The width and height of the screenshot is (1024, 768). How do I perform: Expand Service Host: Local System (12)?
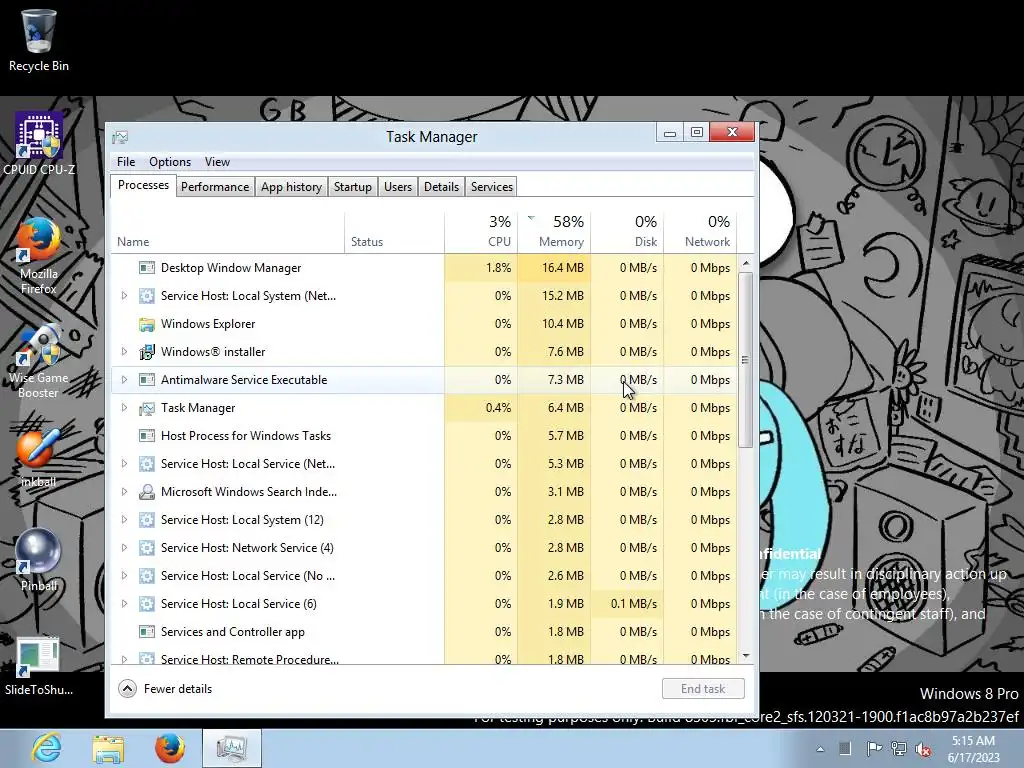(x=124, y=520)
